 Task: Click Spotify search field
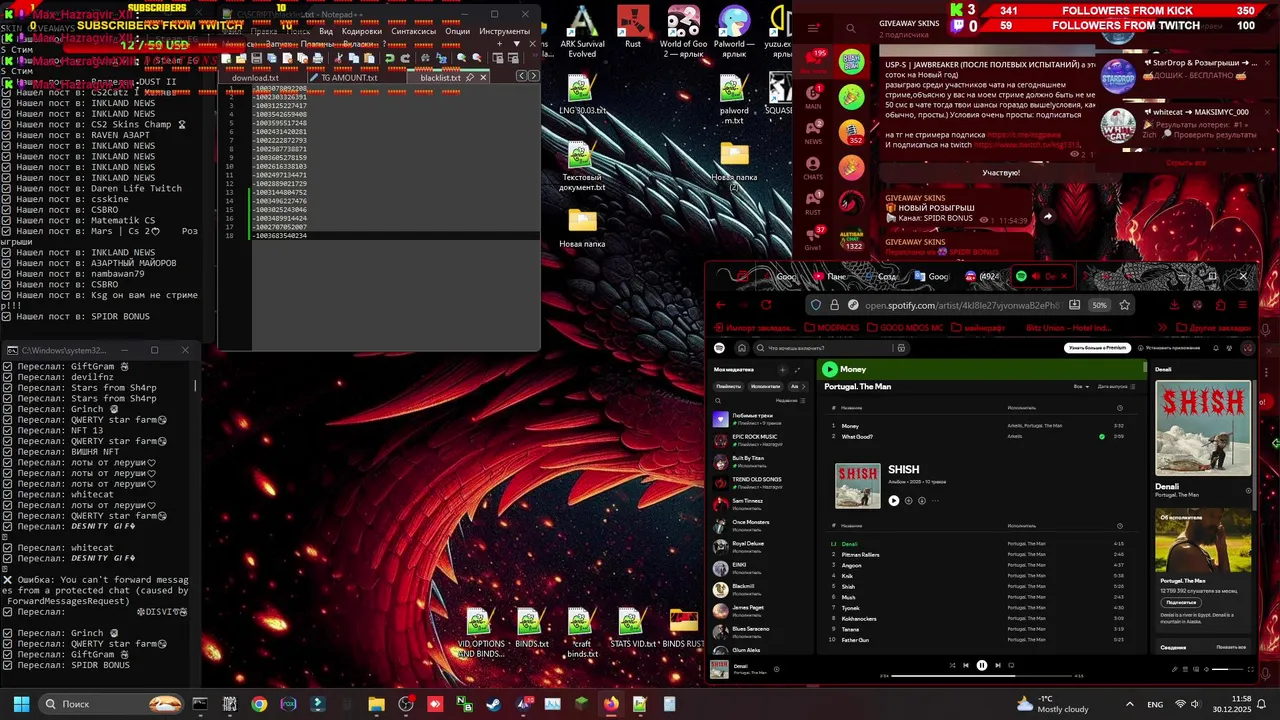827,348
